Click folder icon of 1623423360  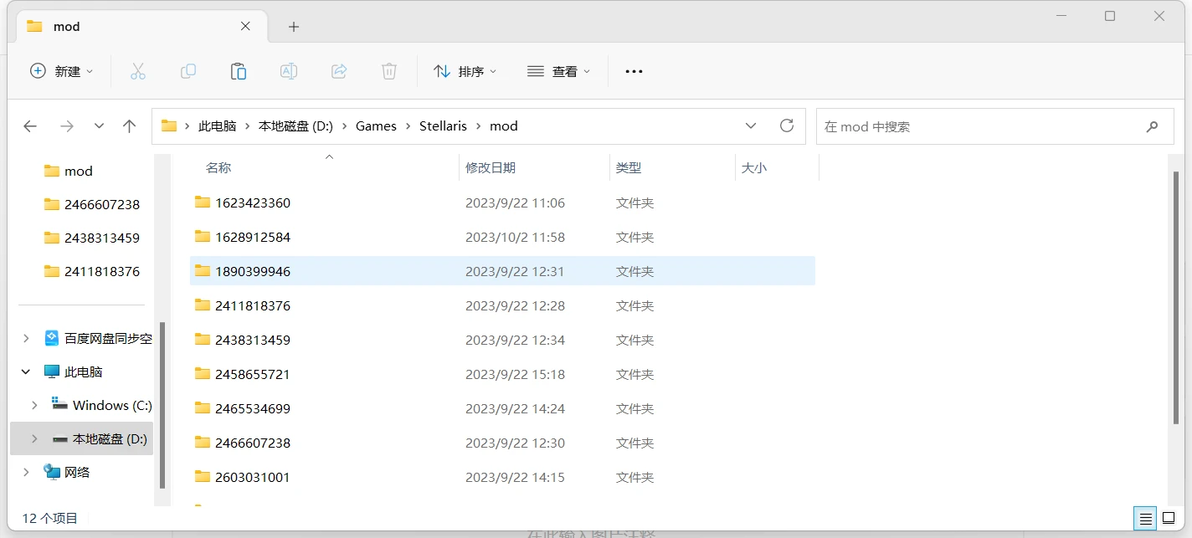tap(202, 202)
